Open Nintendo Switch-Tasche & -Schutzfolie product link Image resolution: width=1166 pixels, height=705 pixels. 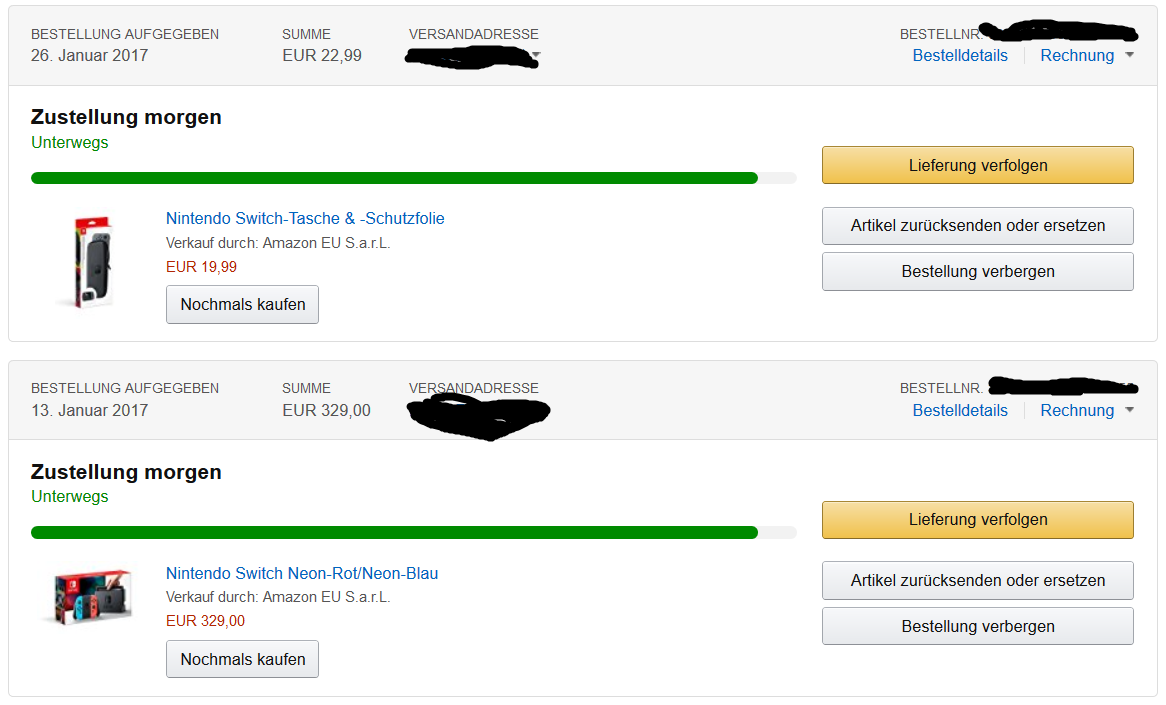pyautogui.click(x=305, y=219)
